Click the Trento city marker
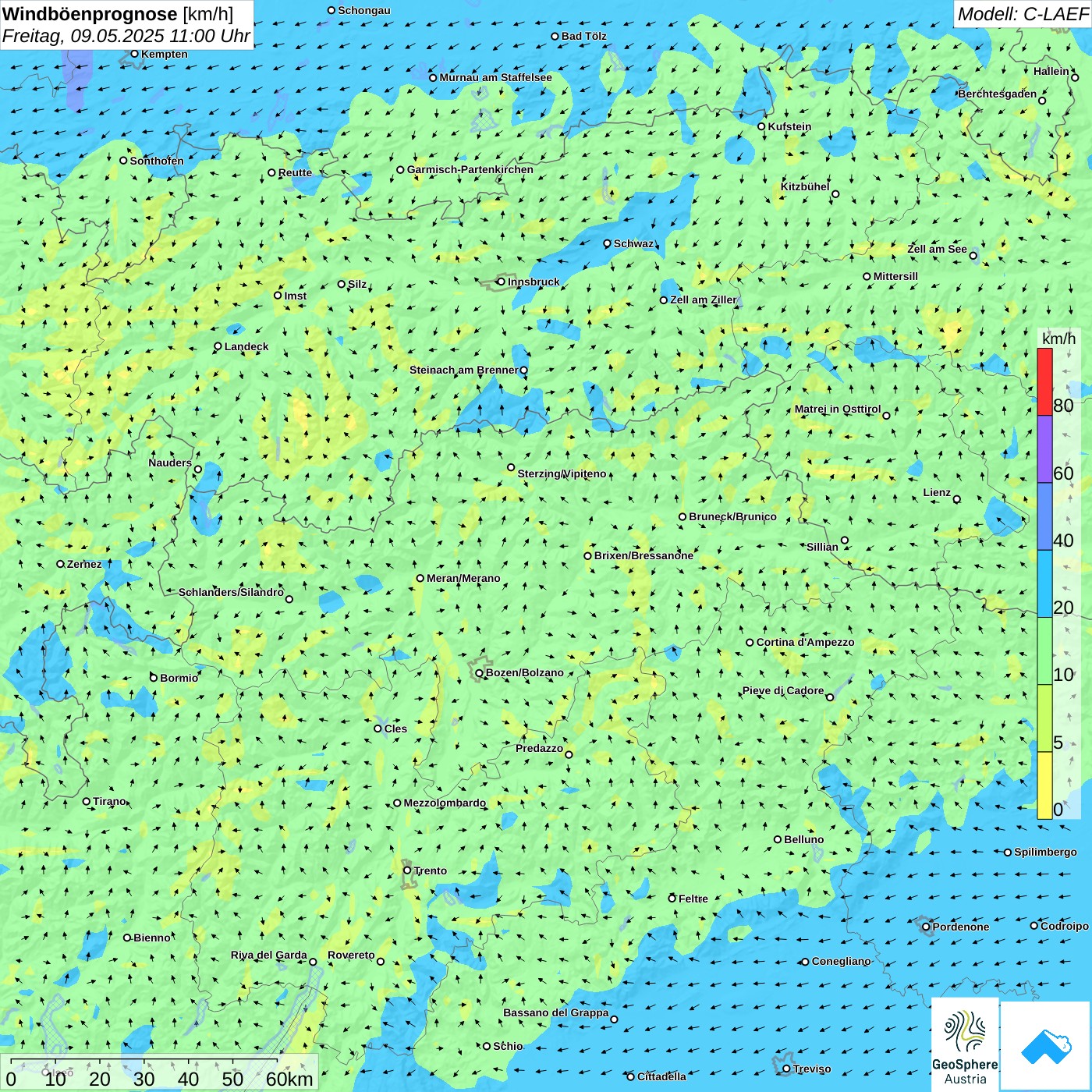 point(407,870)
